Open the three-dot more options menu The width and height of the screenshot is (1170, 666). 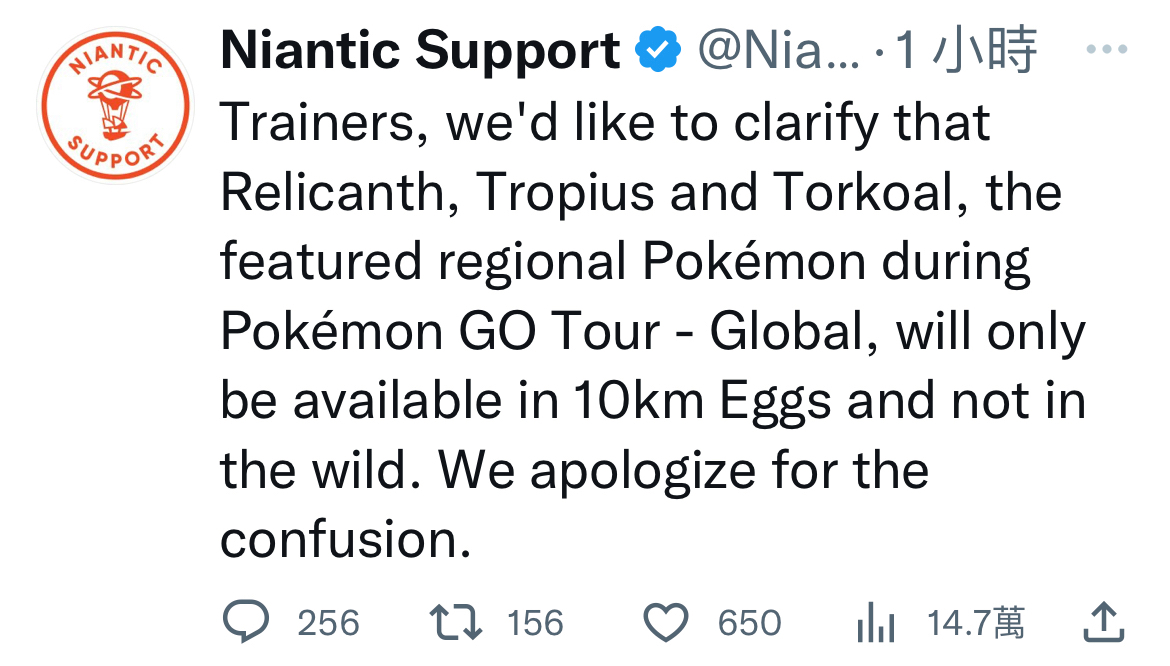coord(1107,49)
